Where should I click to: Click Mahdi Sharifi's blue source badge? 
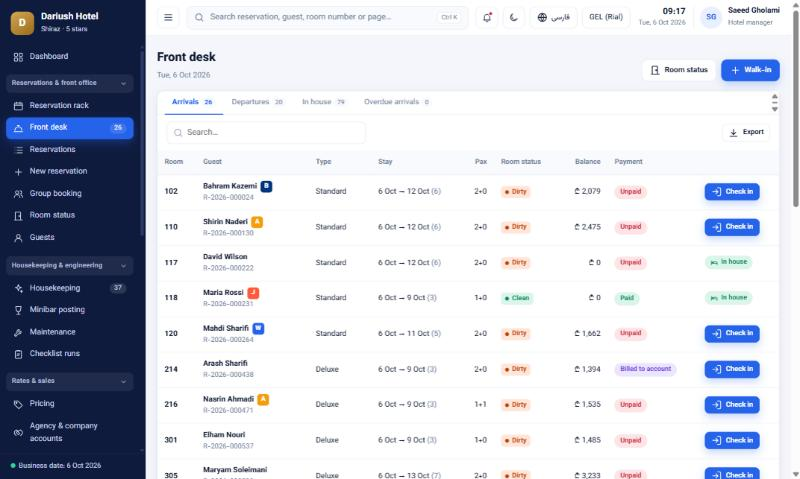tap(258, 329)
